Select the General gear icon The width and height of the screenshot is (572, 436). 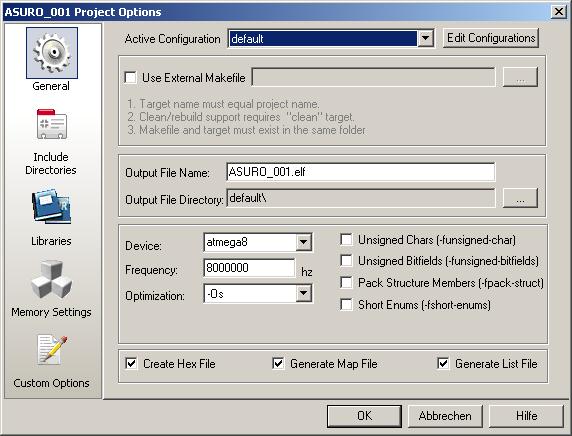(x=52, y=53)
